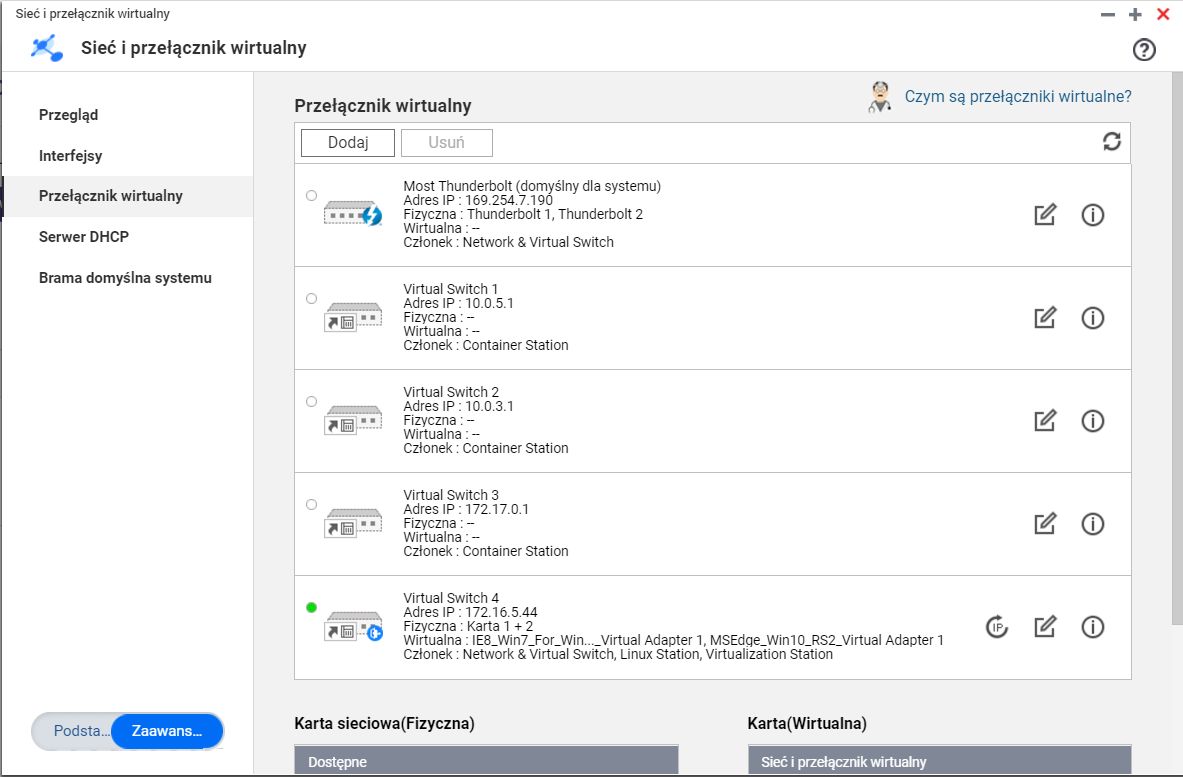
Task: Go to Brama domyślna systemu
Action: [x=125, y=278]
